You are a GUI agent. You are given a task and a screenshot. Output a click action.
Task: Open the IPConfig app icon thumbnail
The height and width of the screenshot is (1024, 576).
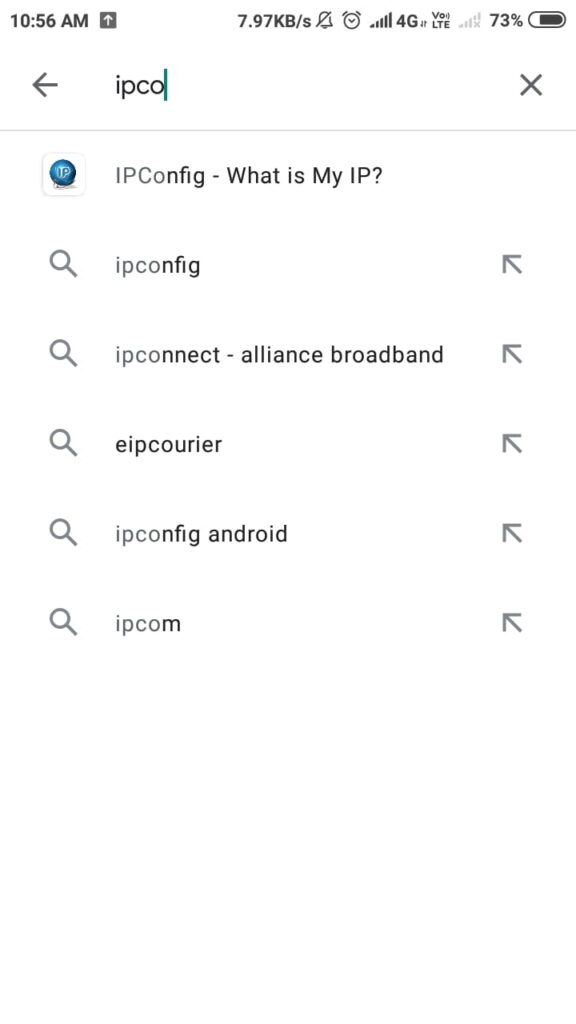(63, 175)
